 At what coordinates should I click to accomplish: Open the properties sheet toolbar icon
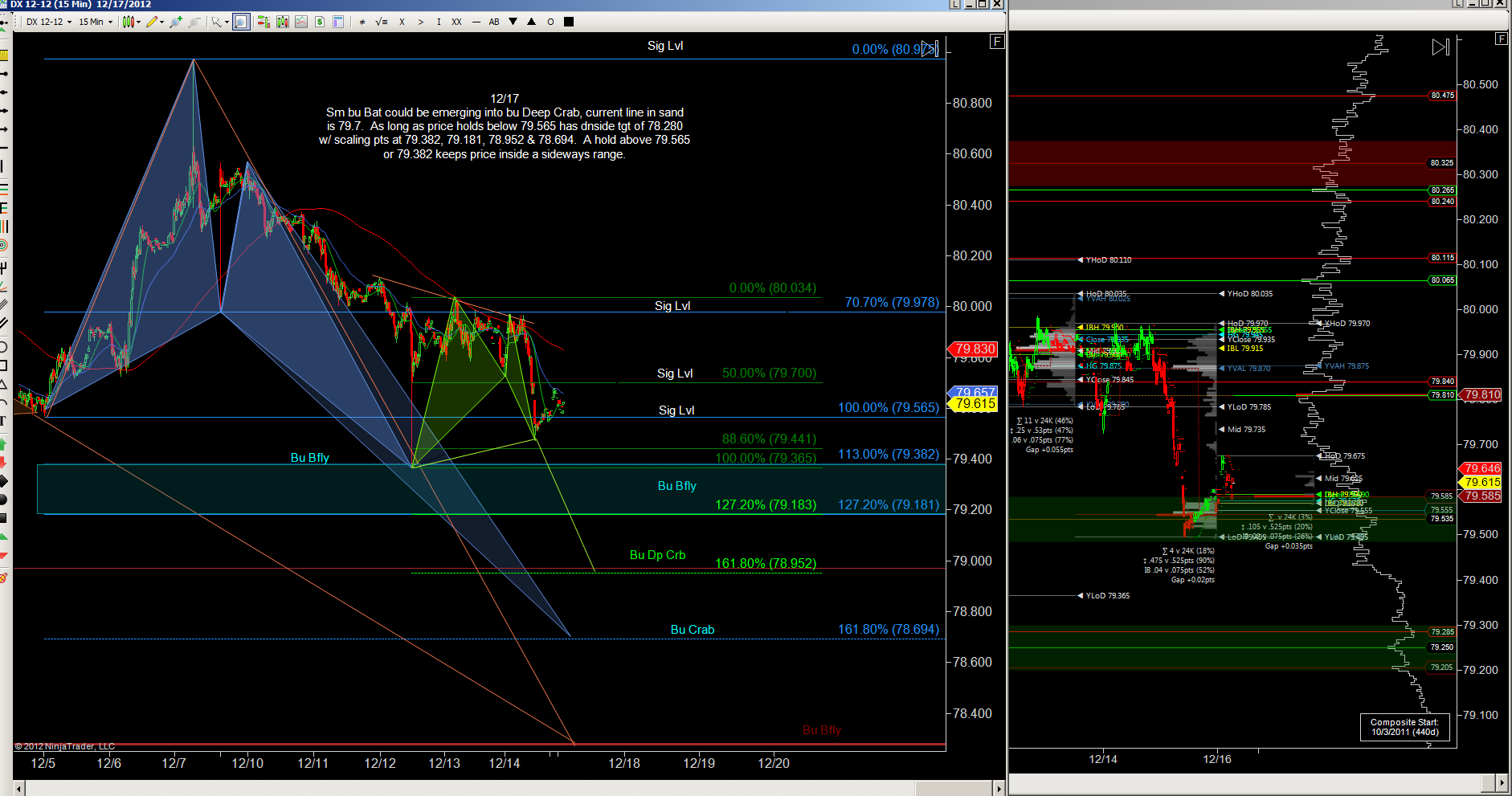(x=338, y=22)
